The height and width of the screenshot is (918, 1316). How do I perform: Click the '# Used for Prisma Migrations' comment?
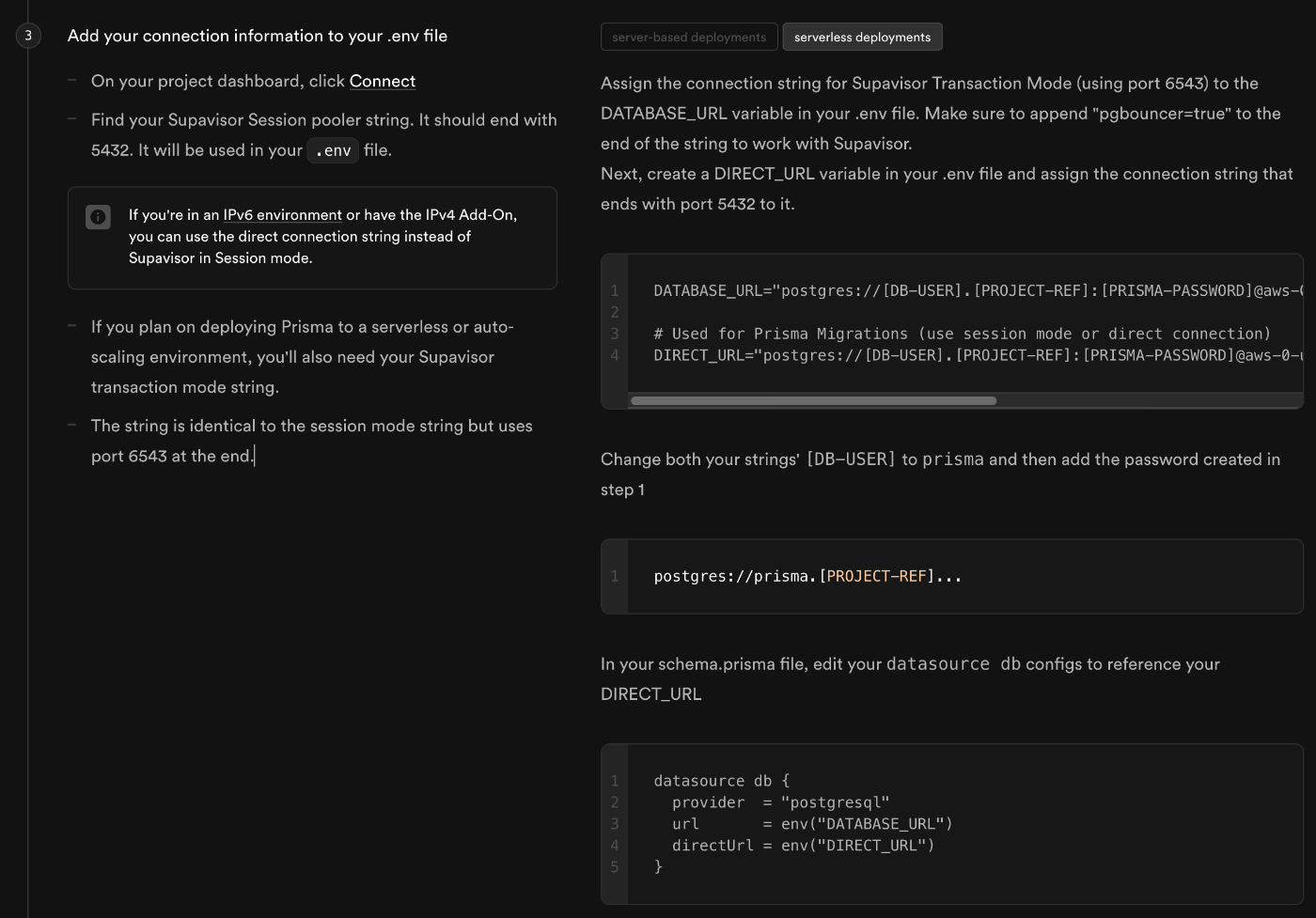coord(962,334)
